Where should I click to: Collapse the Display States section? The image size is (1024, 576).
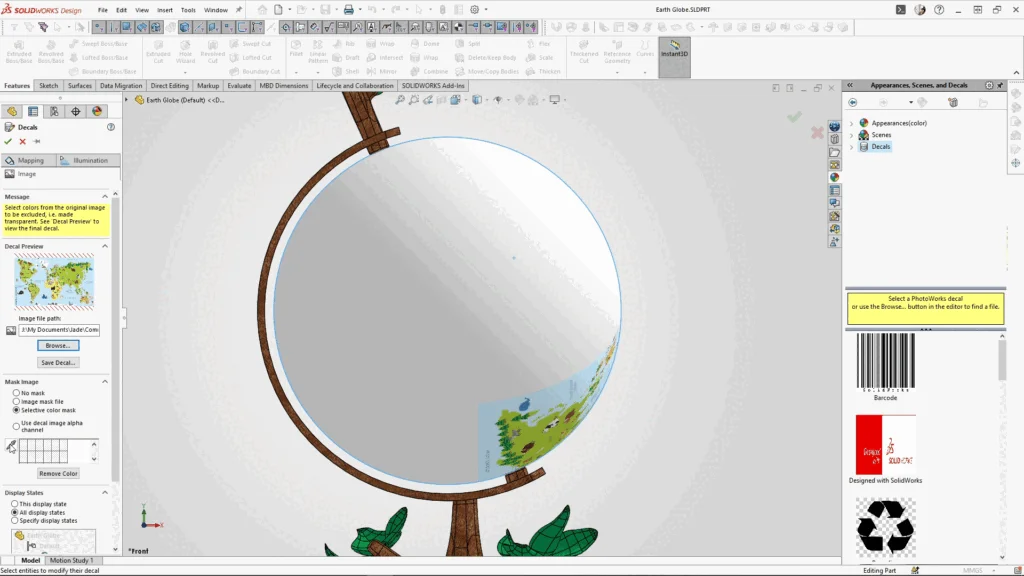click(x=104, y=492)
